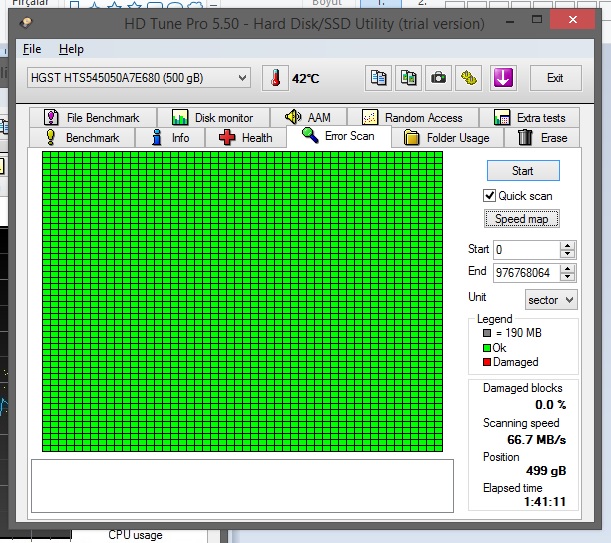Click the HD Tune app title-bar icon

pos(26,23)
